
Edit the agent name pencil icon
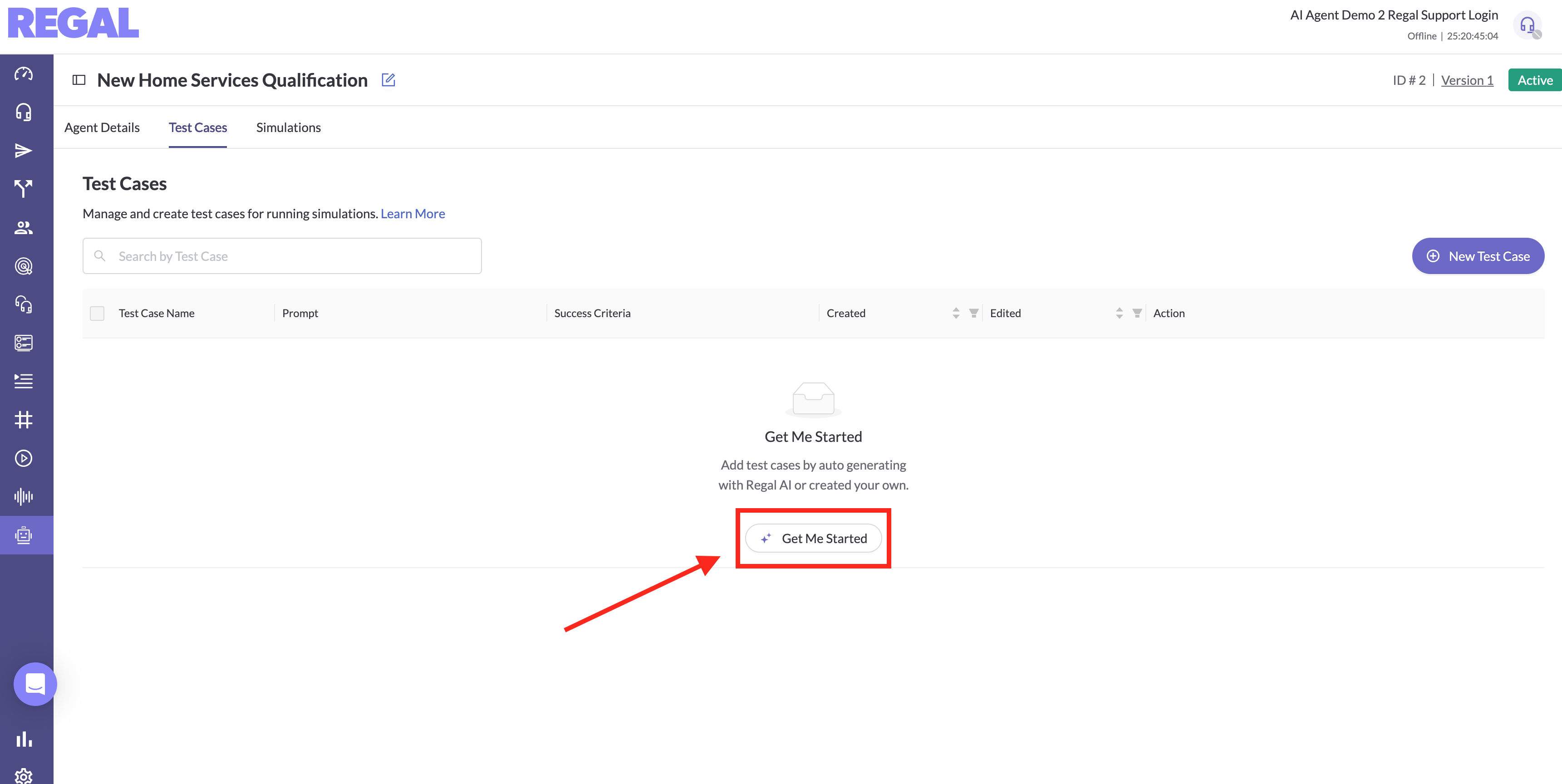[x=388, y=80]
